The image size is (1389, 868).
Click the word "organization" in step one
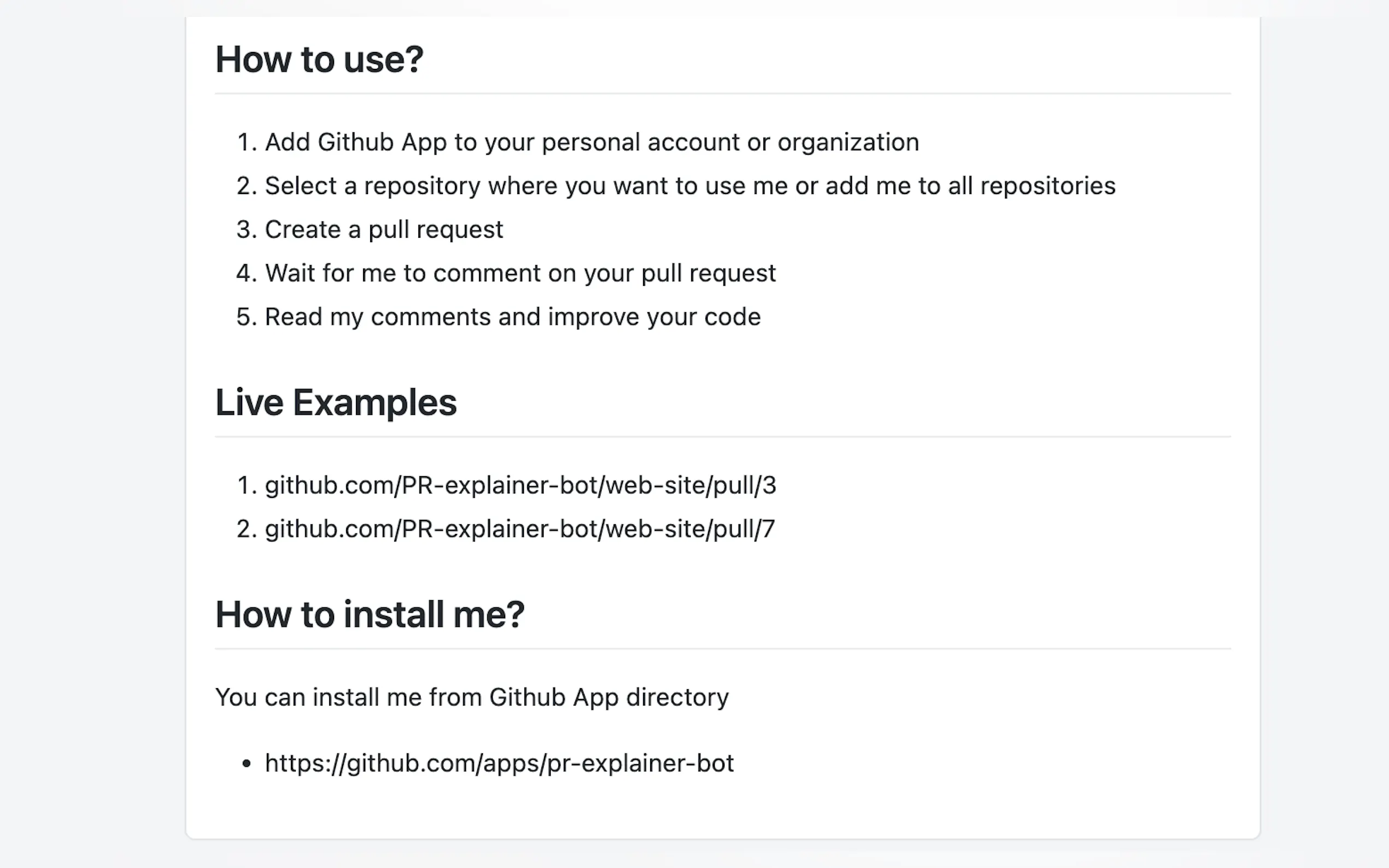pos(848,142)
